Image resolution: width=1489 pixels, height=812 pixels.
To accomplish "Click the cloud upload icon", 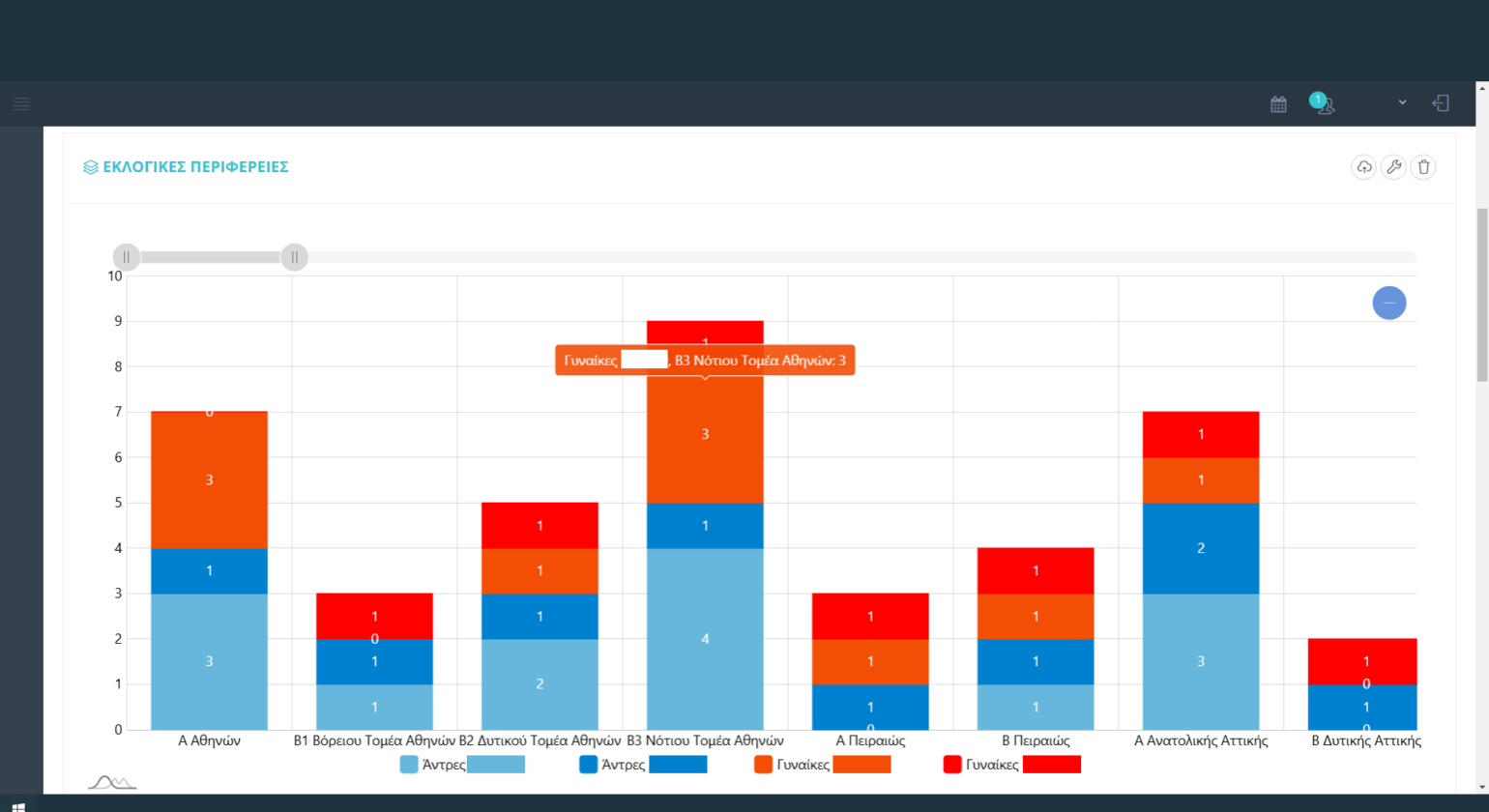I will coord(1363,167).
